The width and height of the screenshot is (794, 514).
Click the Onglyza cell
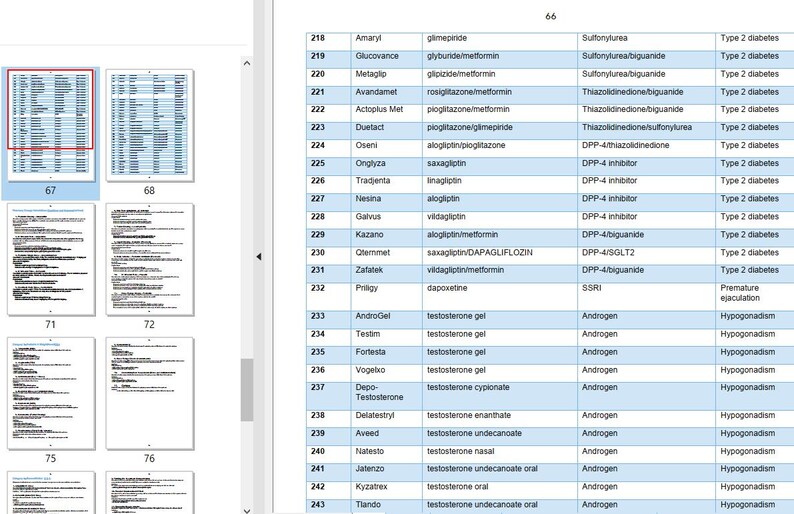[386, 167]
